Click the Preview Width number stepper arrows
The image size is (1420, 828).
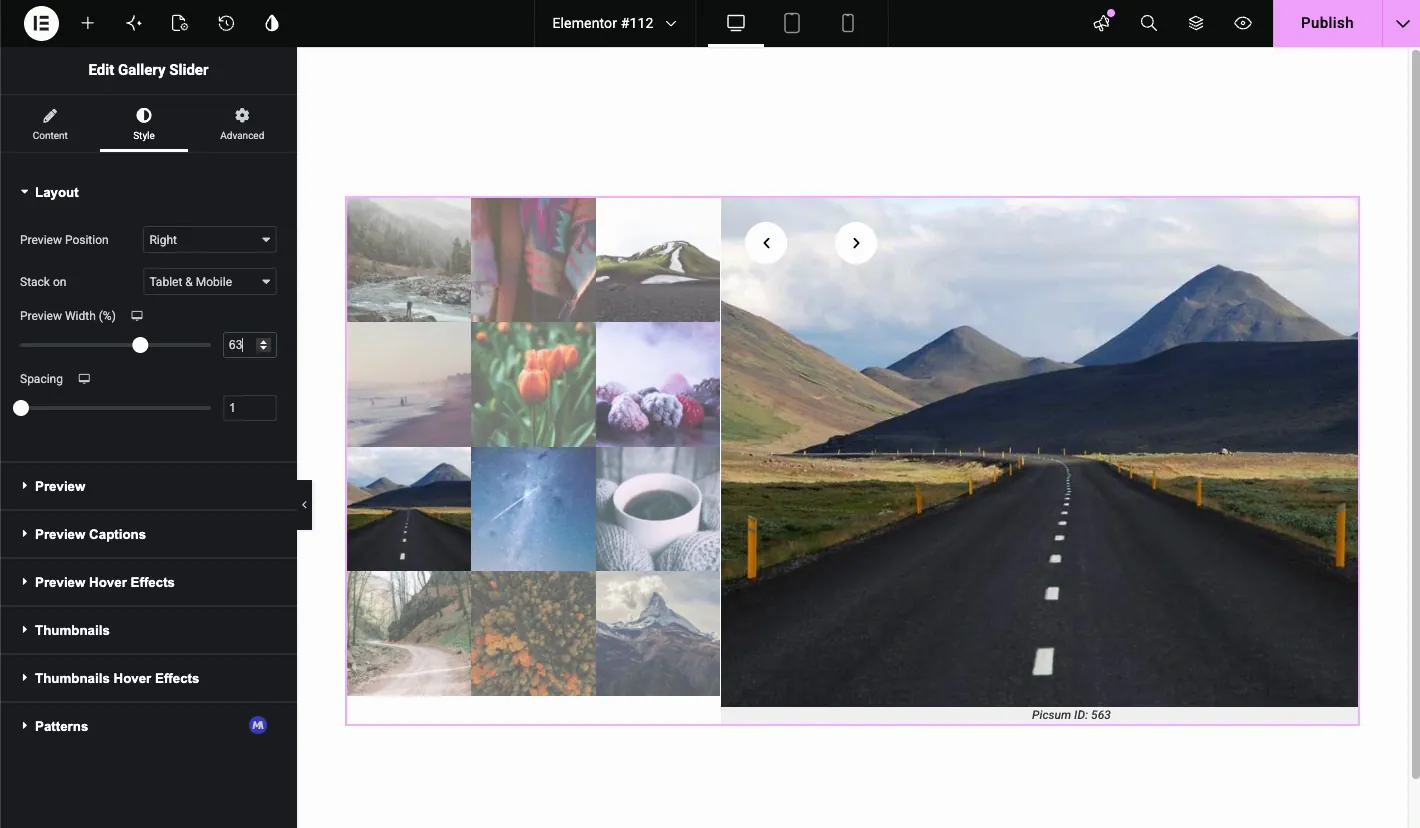coord(264,345)
